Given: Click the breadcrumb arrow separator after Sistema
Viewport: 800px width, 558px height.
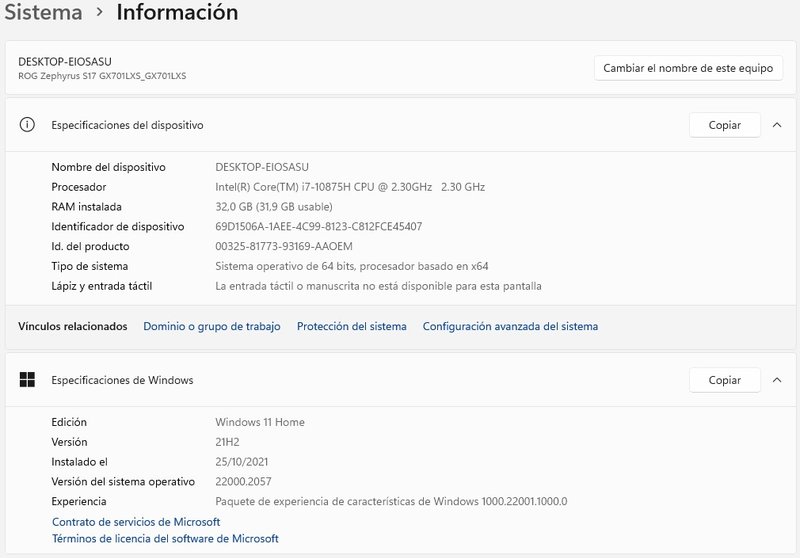Looking at the screenshot, I should (x=100, y=12).
